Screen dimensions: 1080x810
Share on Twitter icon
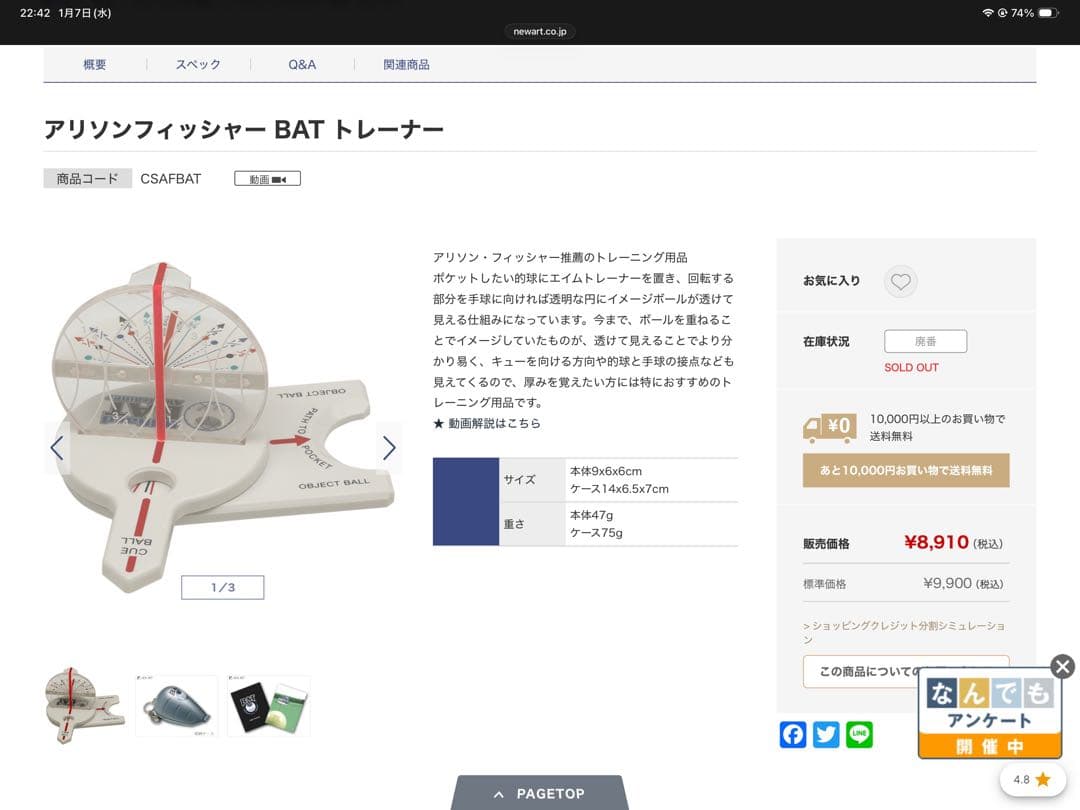tap(826, 734)
